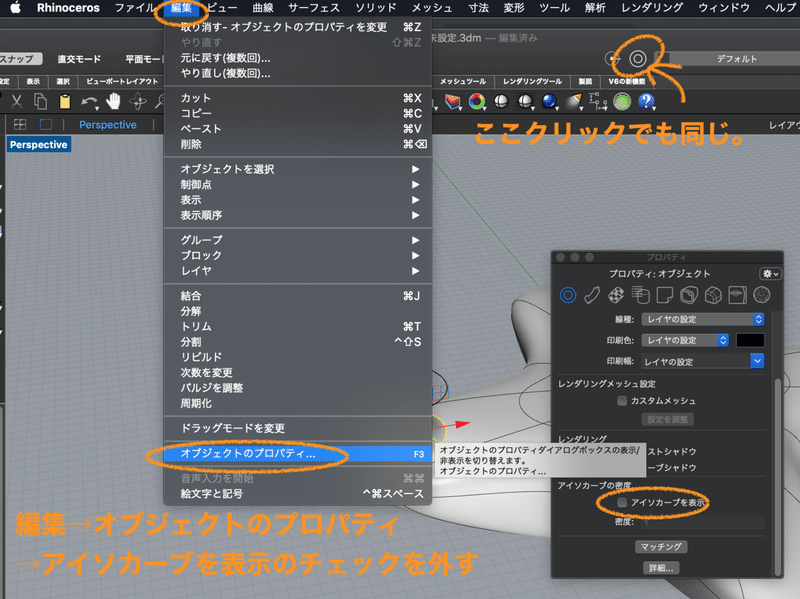Image resolution: width=800 pixels, height=599 pixels.
Task: Click the cube edge icon in Properties panel
Action: 713,295
